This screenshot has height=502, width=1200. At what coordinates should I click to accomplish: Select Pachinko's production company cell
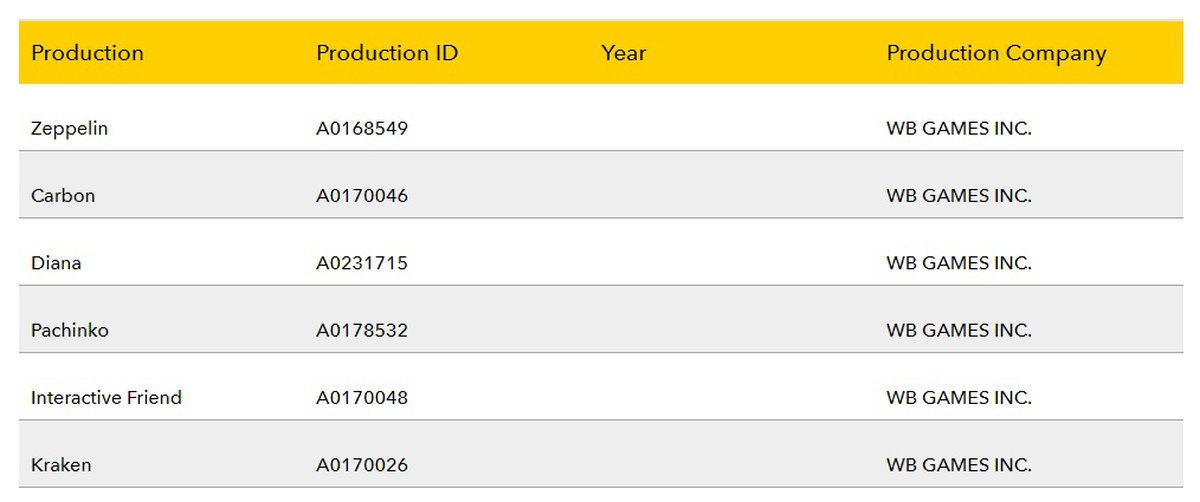click(958, 330)
